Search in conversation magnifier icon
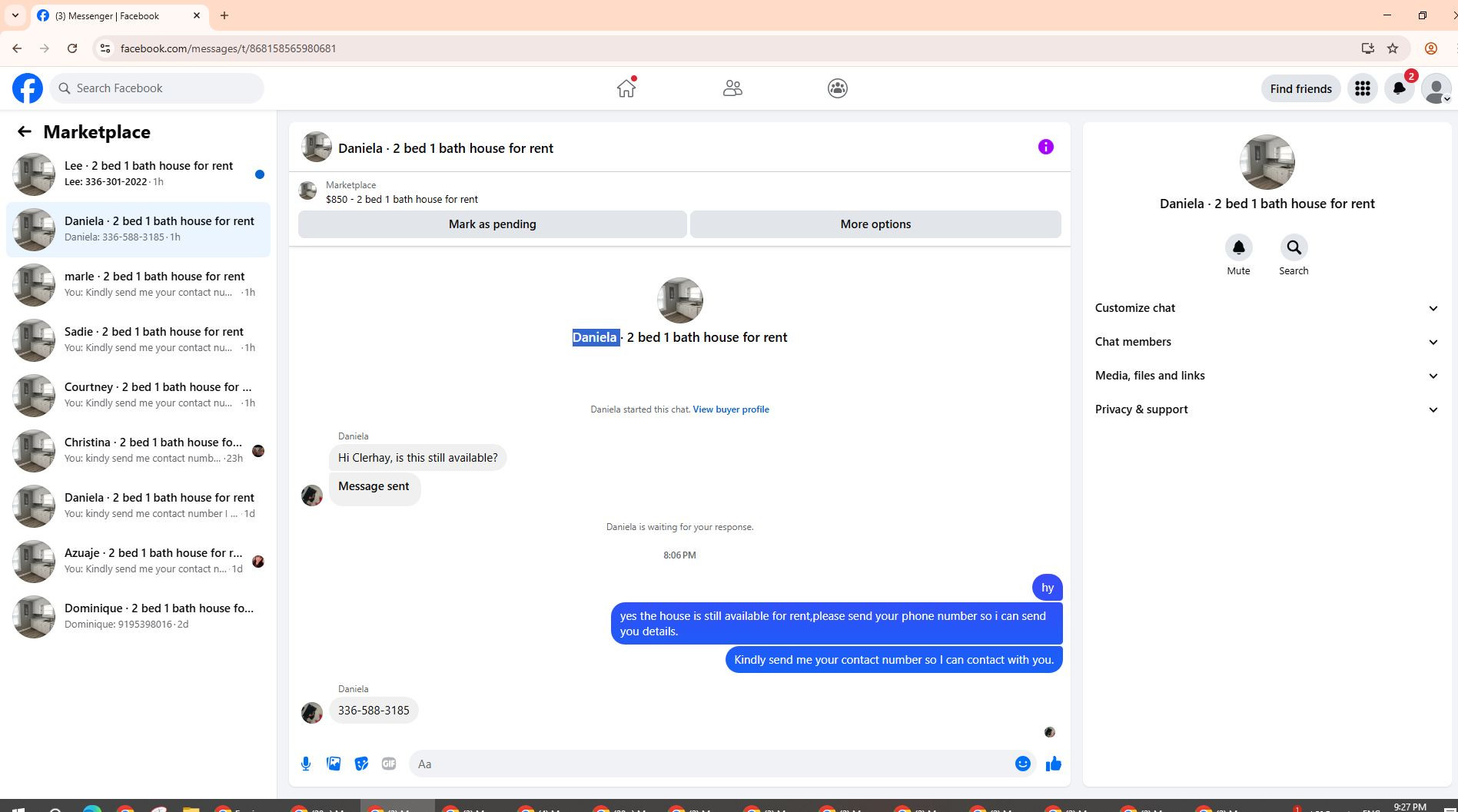The height and width of the screenshot is (812, 1458). (1294, 247)
